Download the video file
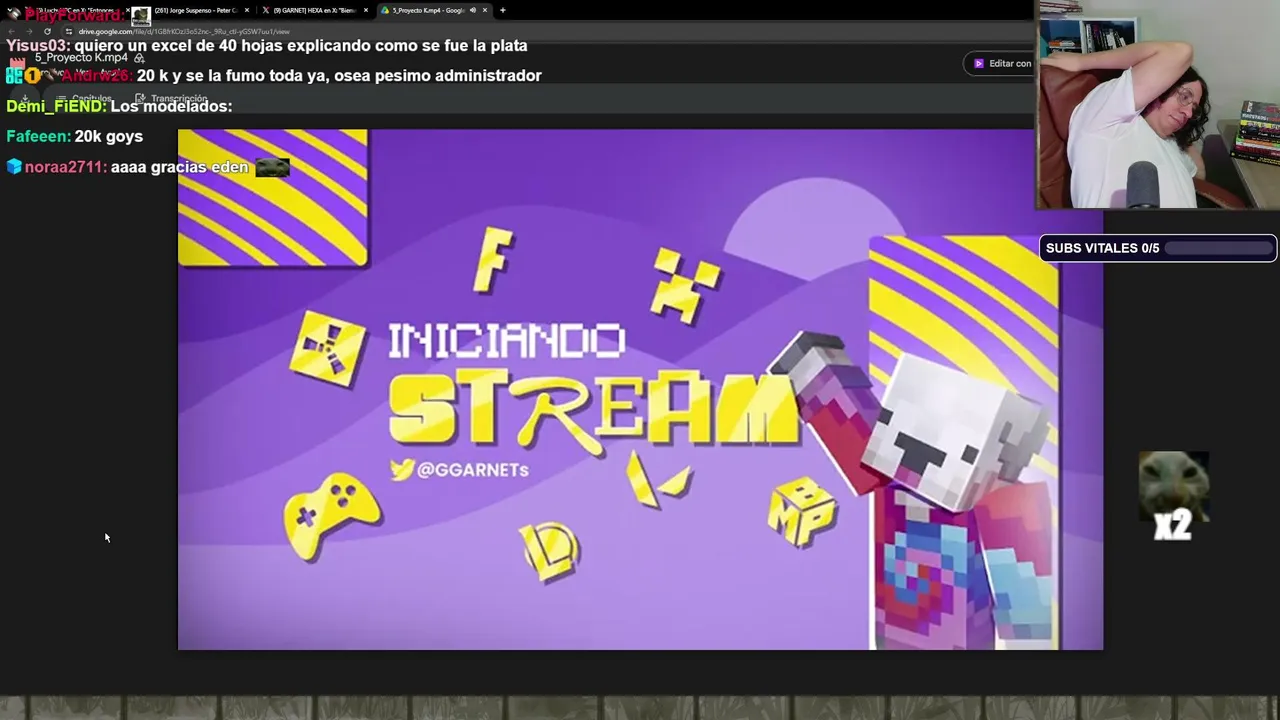 point(24,99)
